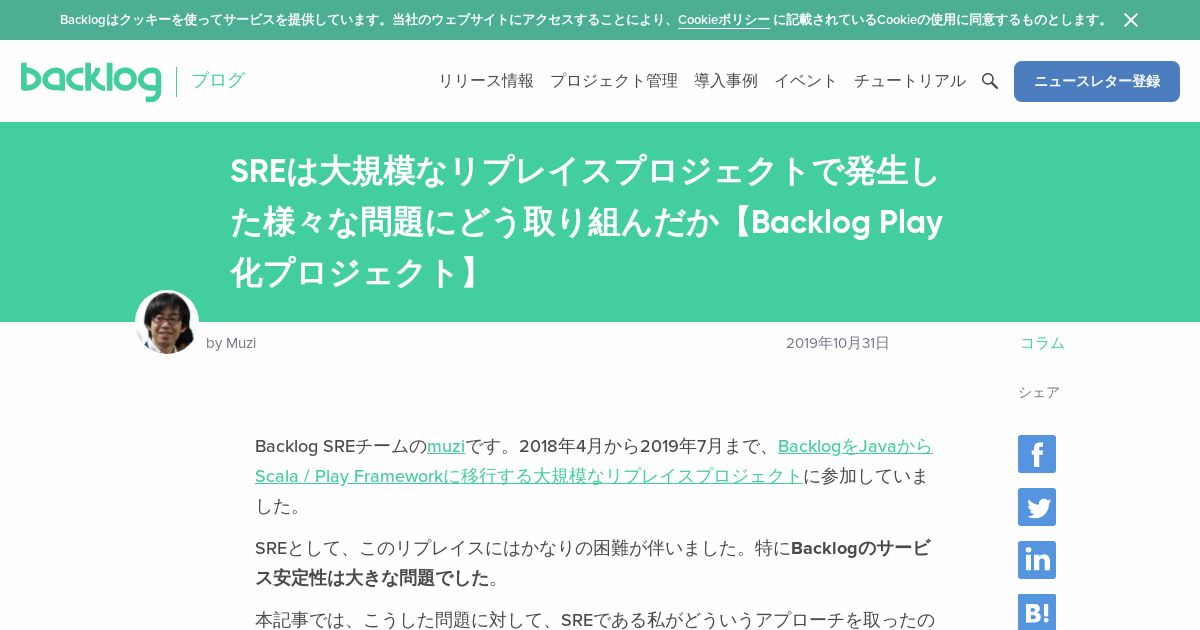The height and width of the screenshot is (630, 1200).
Task: Click the bold text Backlogのサービス安定性は大きな問題でした
Action: pyautogui.click(x=593, y=563)
